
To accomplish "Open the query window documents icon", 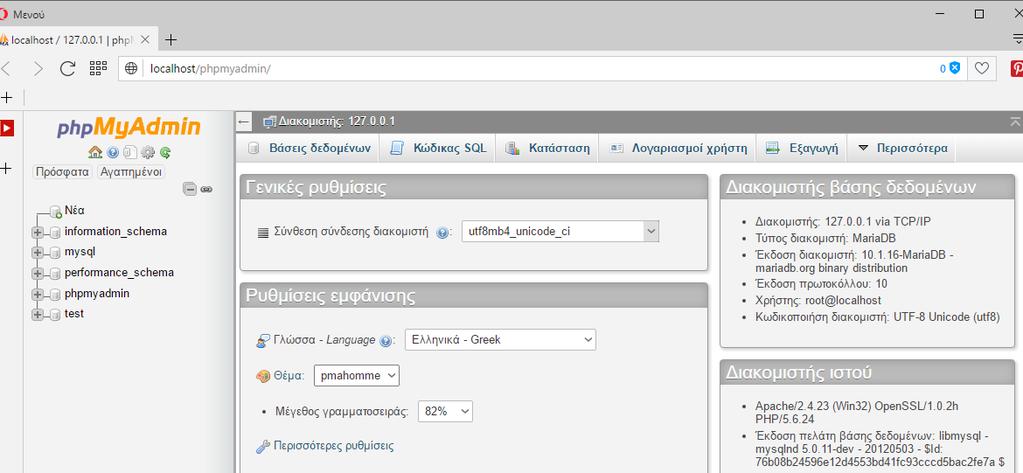I will [x=130, y=153].
